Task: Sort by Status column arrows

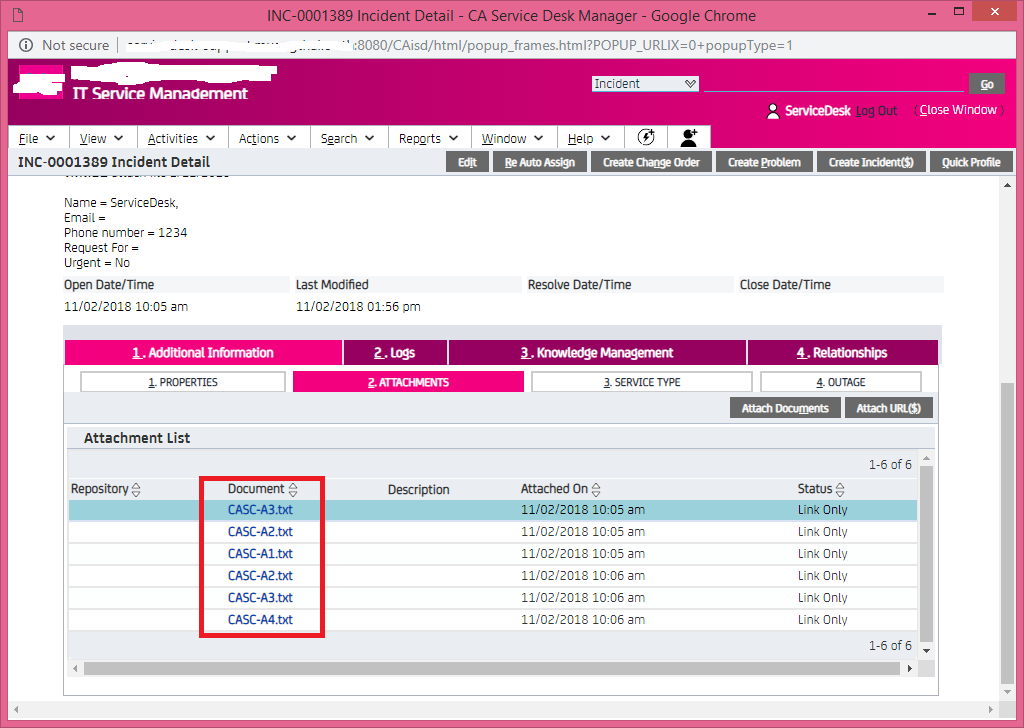Action: [x=840, y=489]
